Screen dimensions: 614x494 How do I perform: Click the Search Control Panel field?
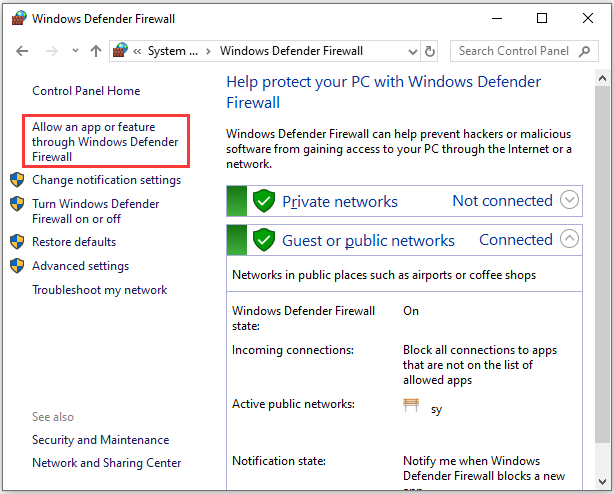(524, 51)
